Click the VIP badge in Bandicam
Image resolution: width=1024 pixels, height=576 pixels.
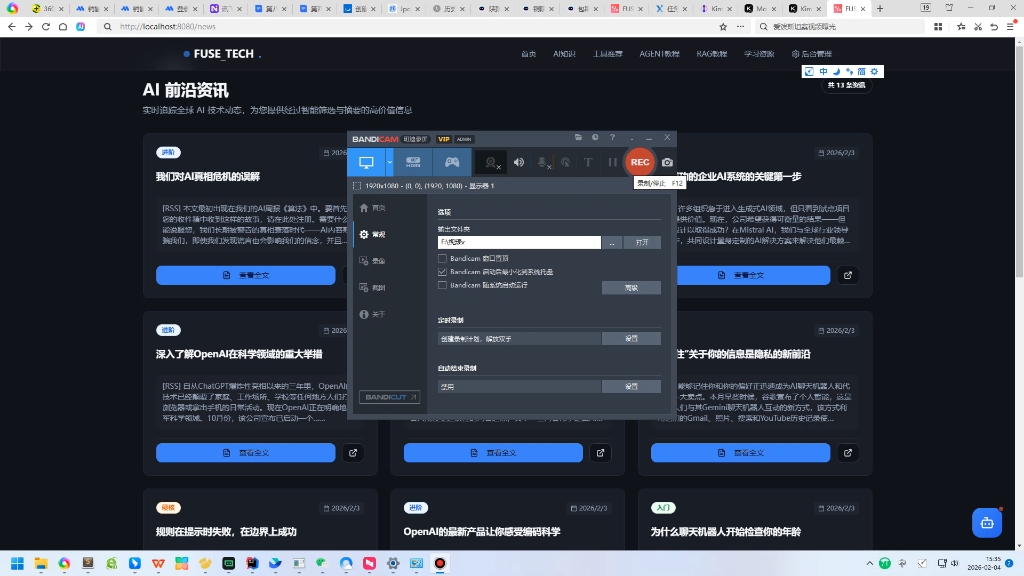[x=443, y=139]
